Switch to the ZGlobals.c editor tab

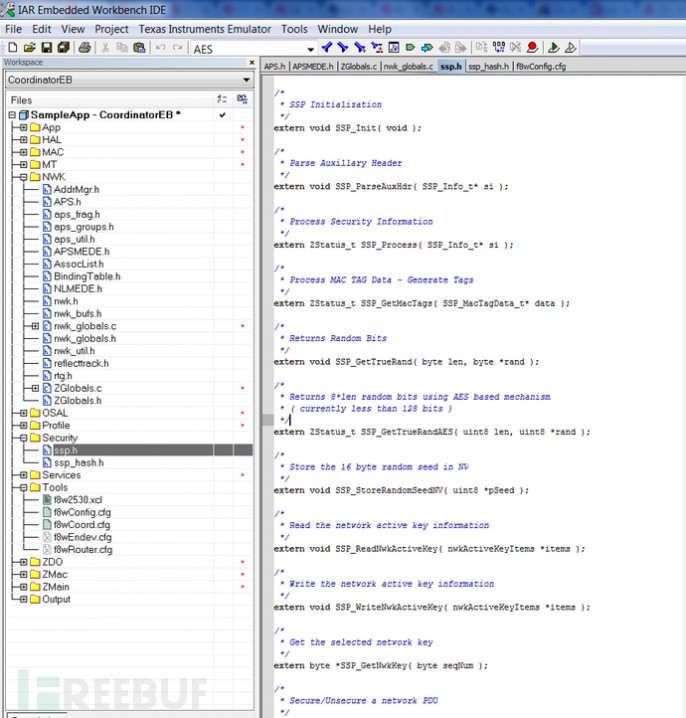coord(359,66)
